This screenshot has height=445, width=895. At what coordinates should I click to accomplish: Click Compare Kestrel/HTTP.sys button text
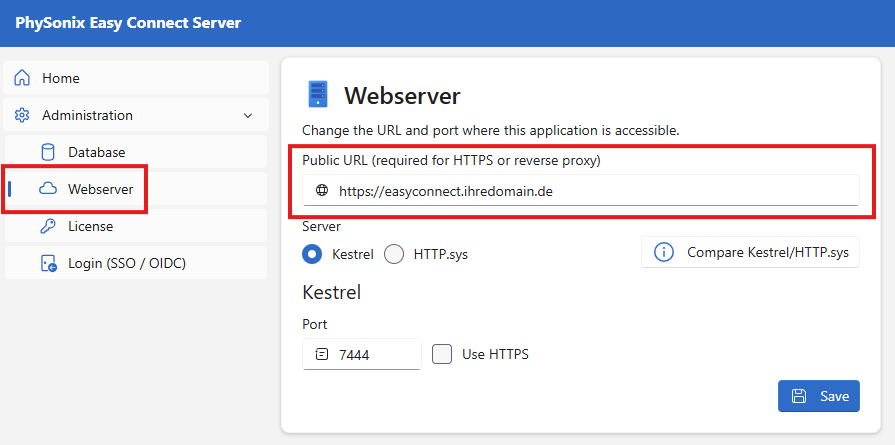tap(768, 252)
